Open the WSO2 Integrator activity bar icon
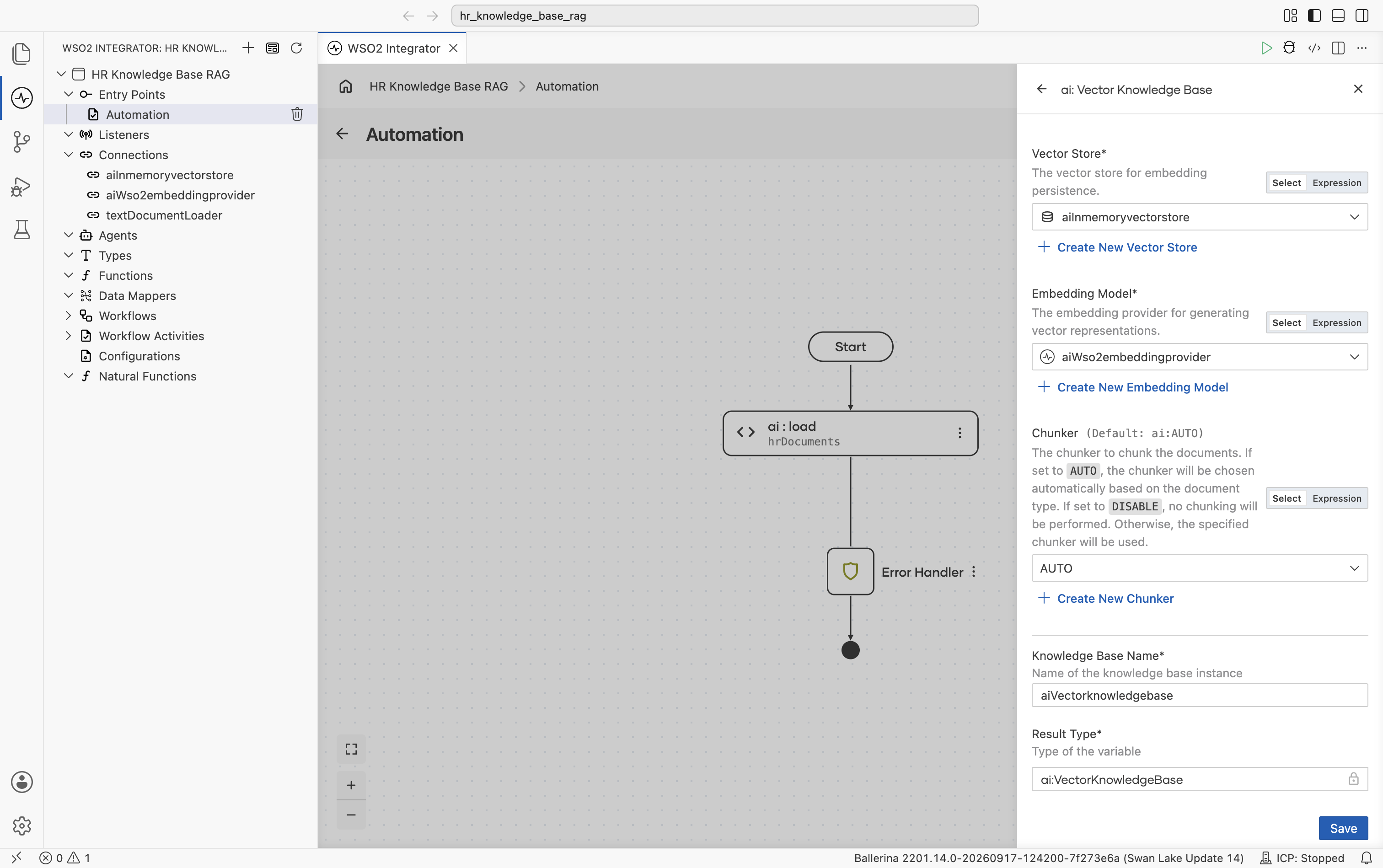Image resolution: width=1383 pixels, height=868 pixels. tap(22, 97)
